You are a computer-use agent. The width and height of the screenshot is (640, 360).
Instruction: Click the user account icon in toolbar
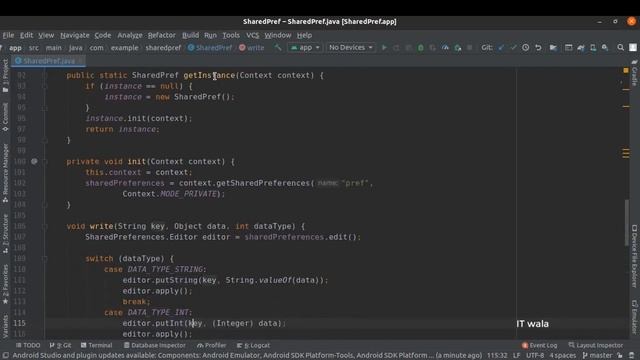pos(633,48)
